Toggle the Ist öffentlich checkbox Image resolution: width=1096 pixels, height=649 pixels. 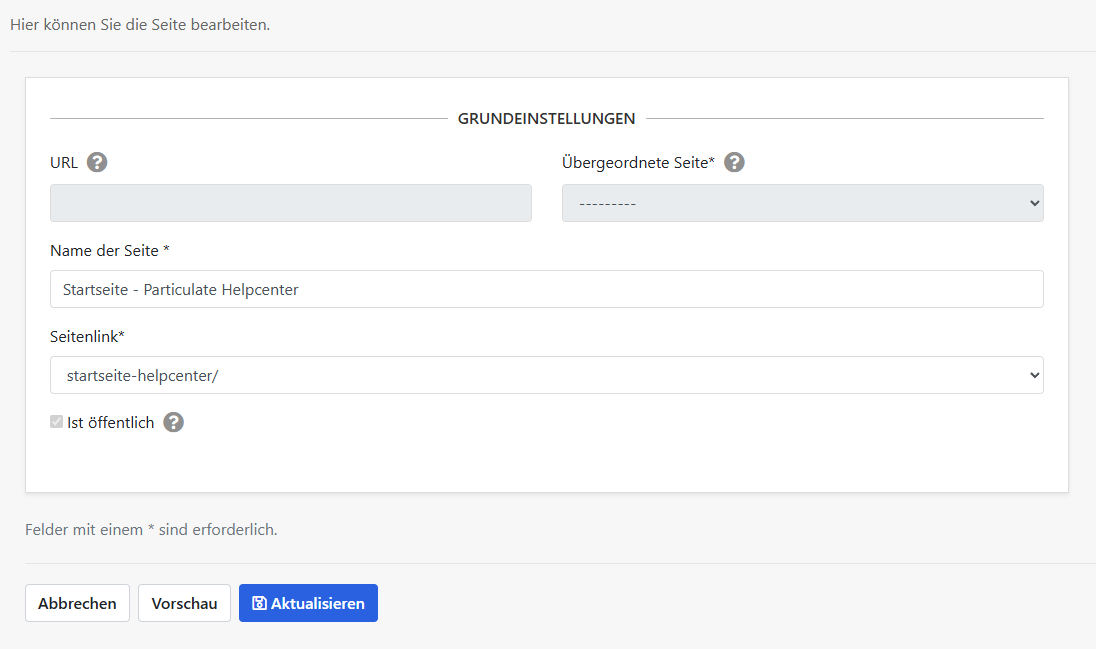pyautogui.click(x=56, y=422)
